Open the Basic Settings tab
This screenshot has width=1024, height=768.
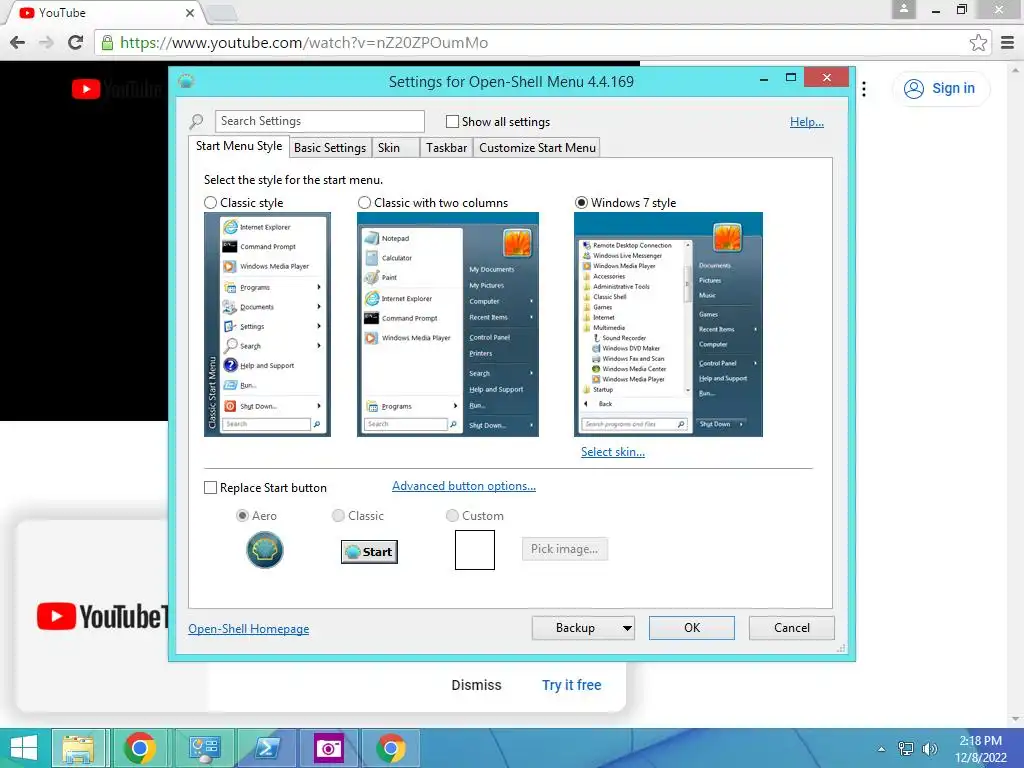point(330,148)
